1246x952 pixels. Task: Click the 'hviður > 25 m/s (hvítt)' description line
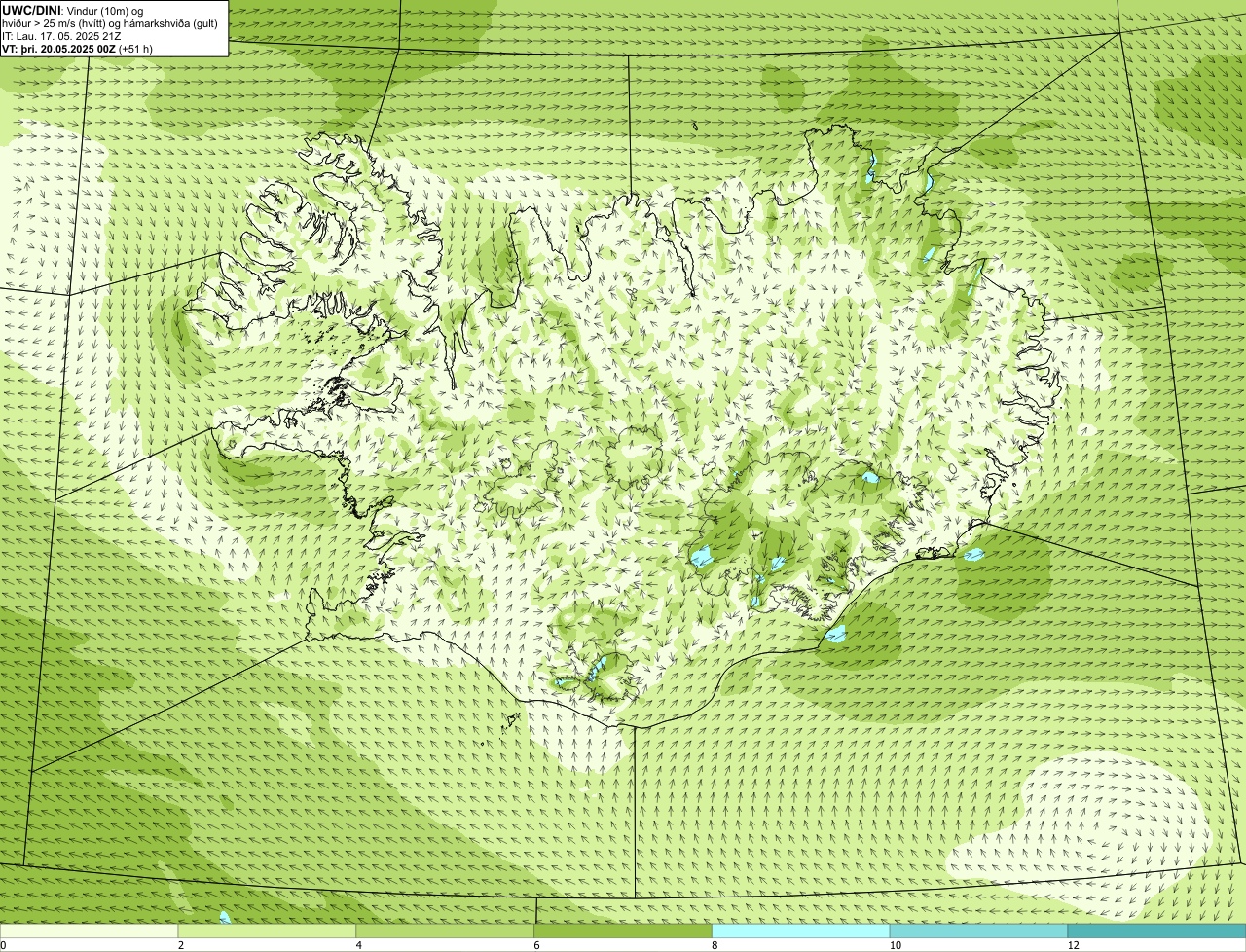point(110,23)
